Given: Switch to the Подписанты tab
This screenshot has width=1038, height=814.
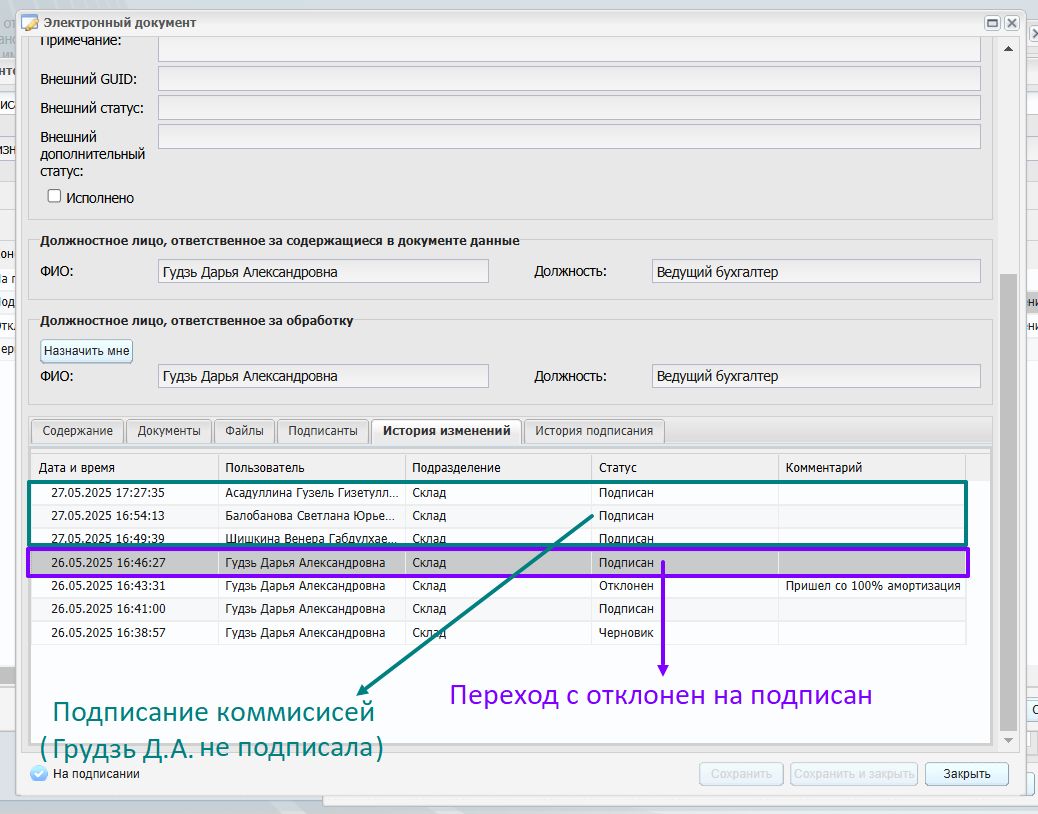Looking at the screenshot, I should pos(322,431).
